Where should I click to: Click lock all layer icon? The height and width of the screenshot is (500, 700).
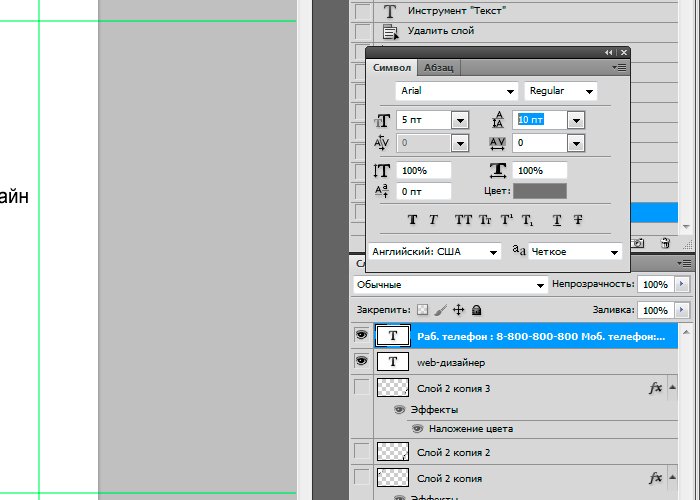pyautogui.click(x=477, y=311)
